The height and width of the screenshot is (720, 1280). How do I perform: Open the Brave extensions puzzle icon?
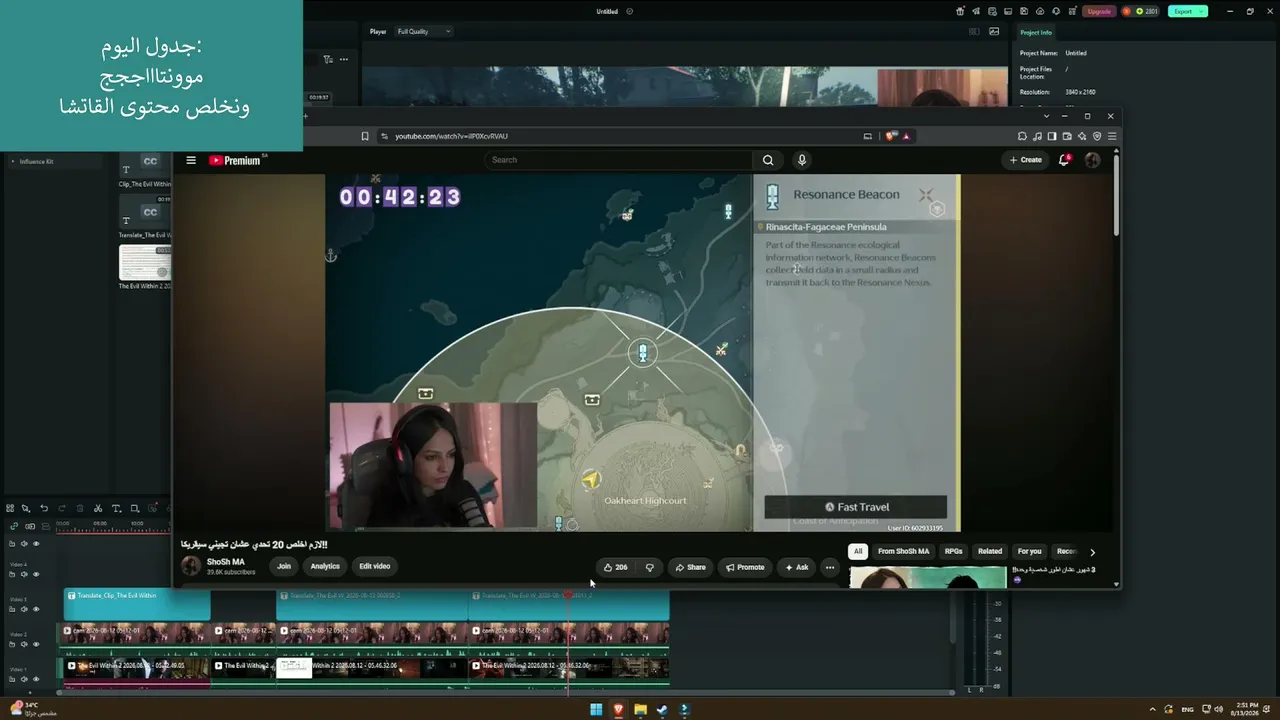(1022, 136)
